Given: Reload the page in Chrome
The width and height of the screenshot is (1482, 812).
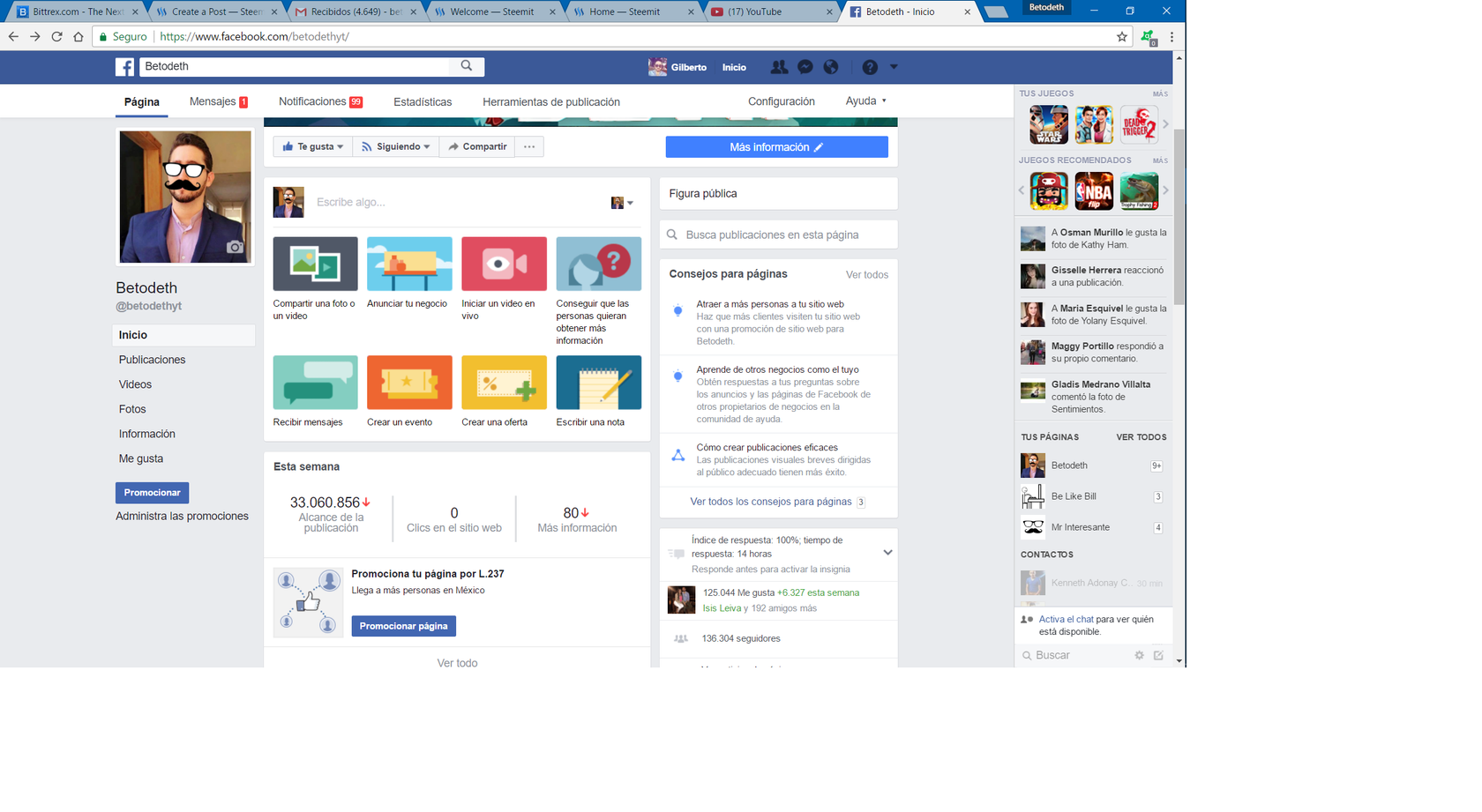Looking at the screenshot, I should point(56,37).
